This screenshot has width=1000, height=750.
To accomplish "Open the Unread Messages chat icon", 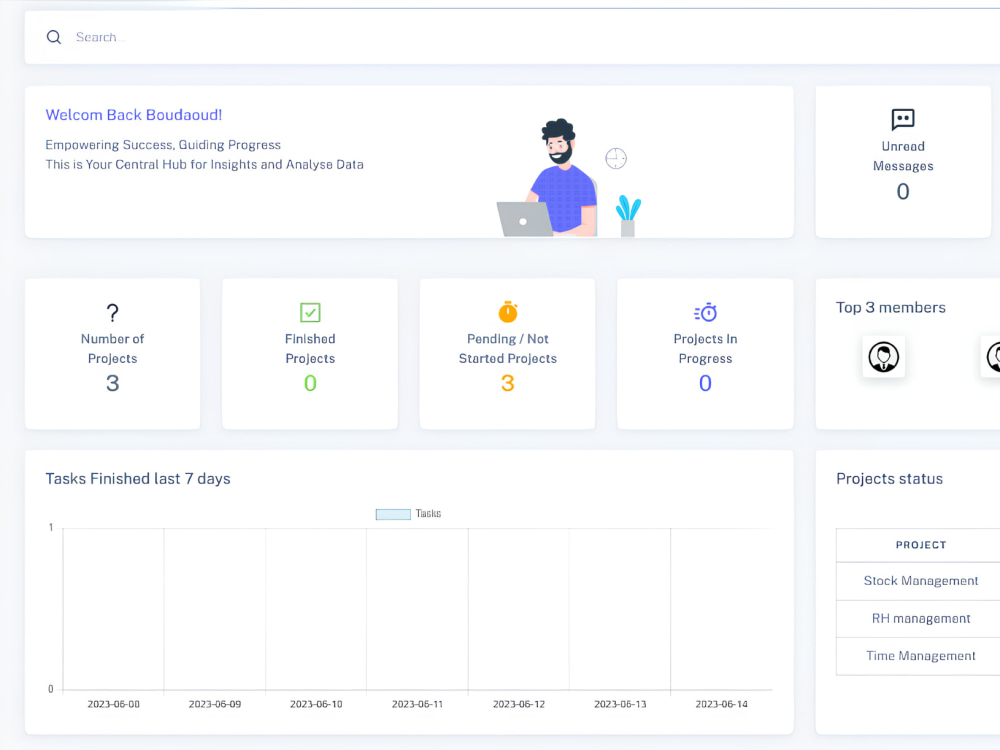I will point(902,119).
